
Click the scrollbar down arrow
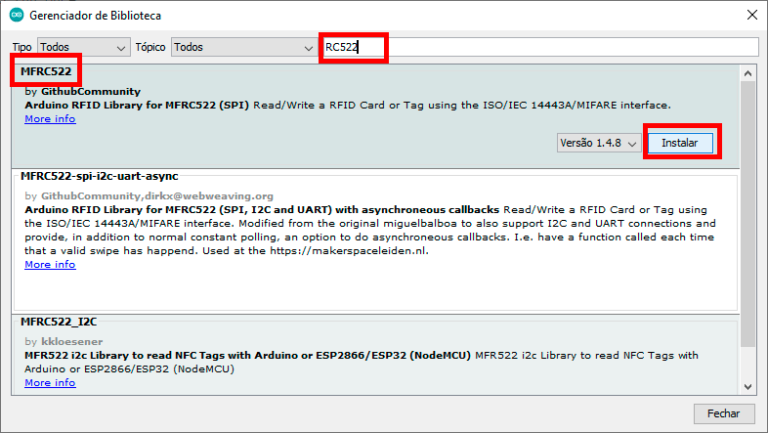tap(748, 387)
